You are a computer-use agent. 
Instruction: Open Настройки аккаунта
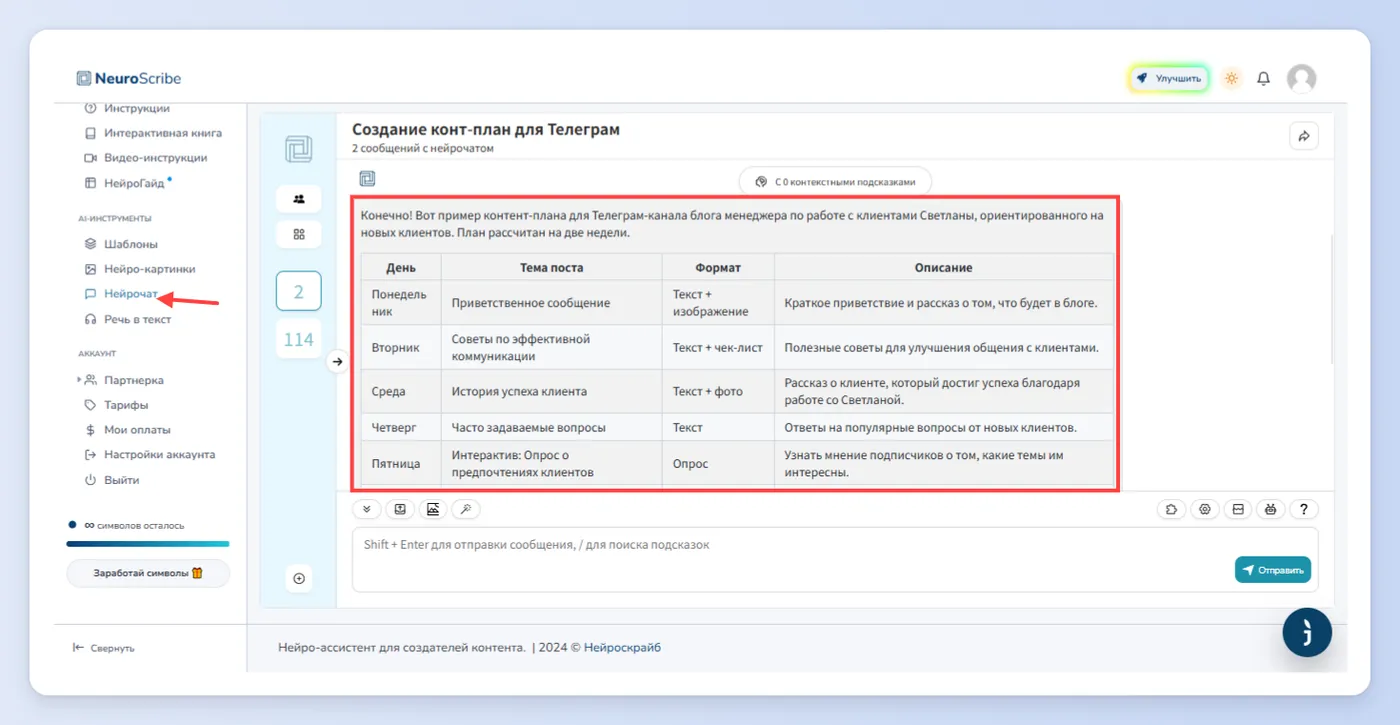(x=149, y=455)
